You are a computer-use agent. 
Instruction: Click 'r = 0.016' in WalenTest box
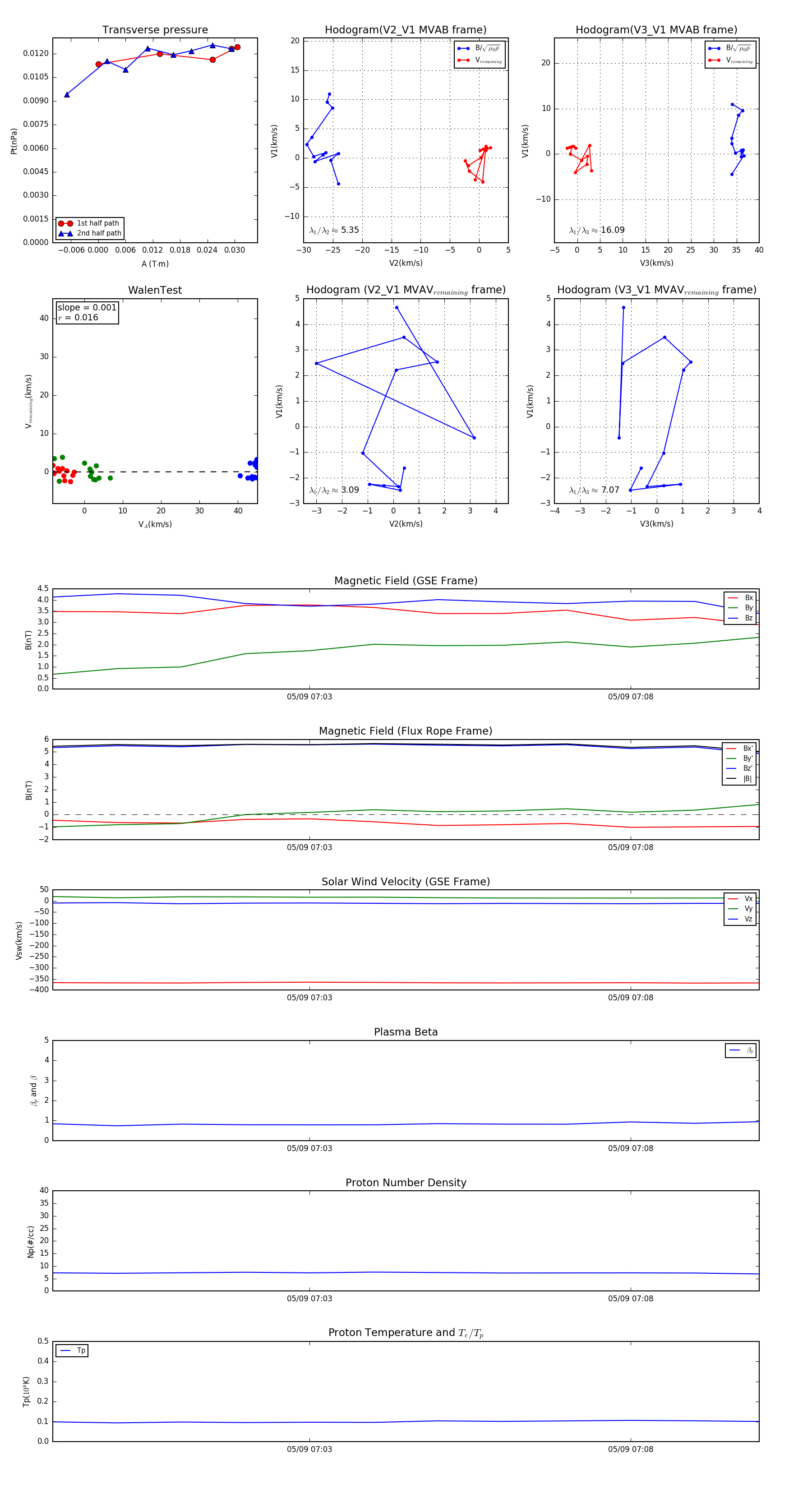pos(78,317)
